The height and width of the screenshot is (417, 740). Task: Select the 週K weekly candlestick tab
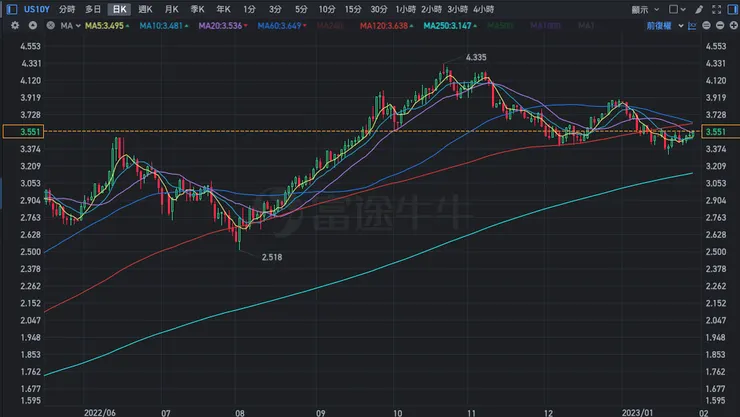145,9
